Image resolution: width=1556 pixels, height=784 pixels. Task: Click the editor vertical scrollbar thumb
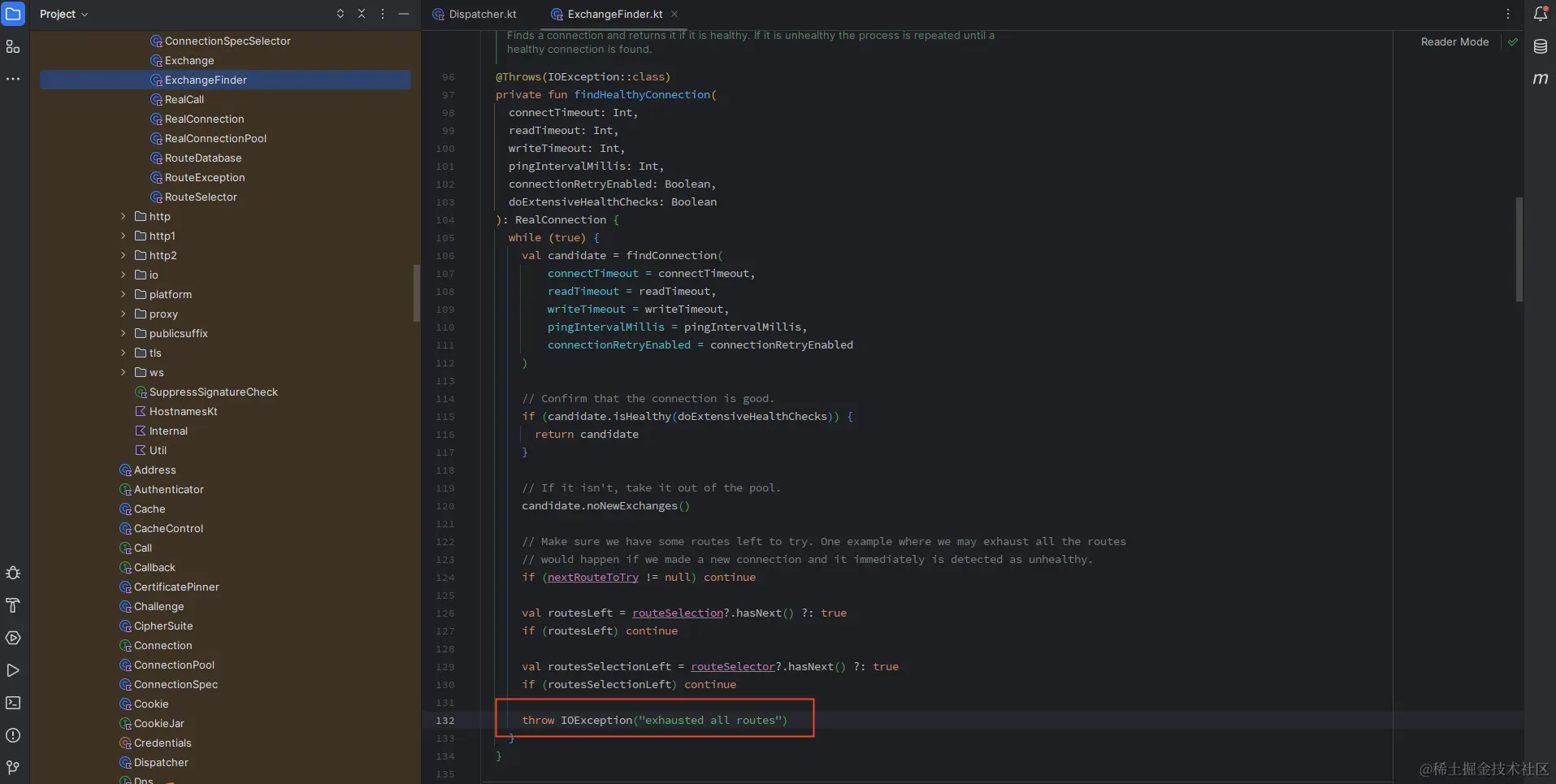tap(1519, 249)
